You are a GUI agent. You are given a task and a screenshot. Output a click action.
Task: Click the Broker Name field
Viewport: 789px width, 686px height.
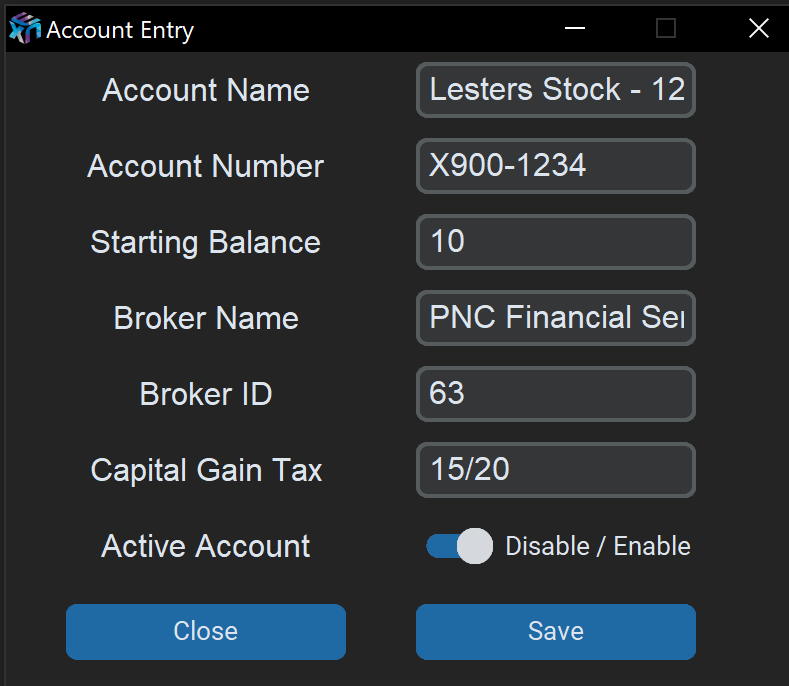[555, 318]
